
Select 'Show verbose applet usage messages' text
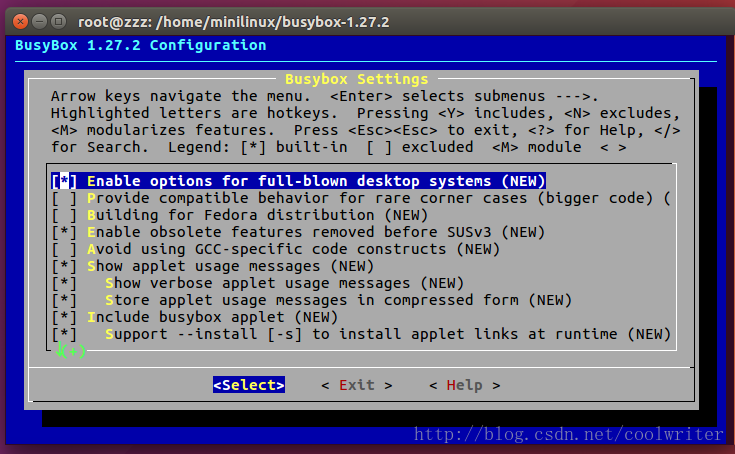point(285,283)
